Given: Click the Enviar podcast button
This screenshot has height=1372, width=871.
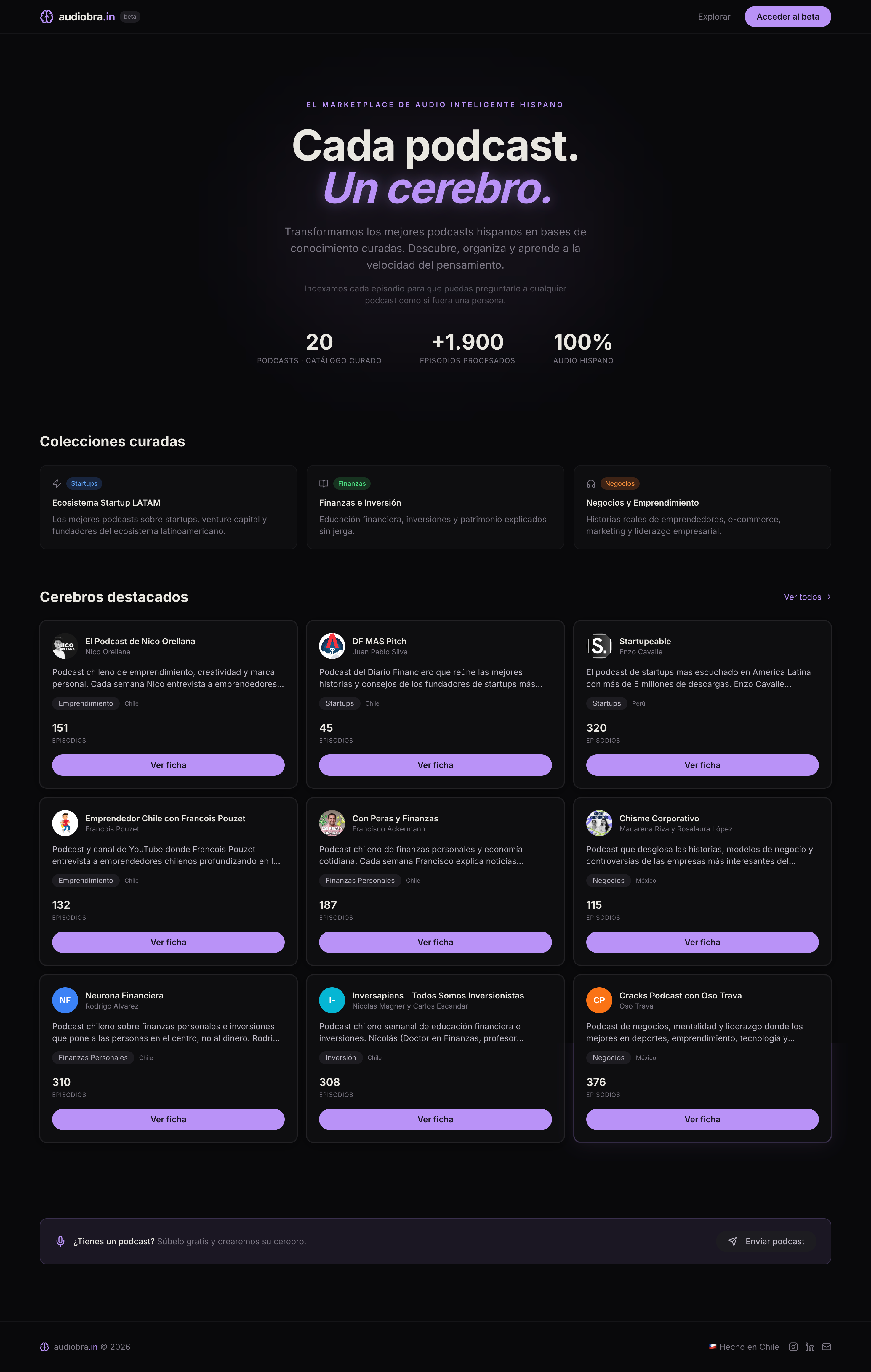Looking at the screenshot, I should 766,1241.
